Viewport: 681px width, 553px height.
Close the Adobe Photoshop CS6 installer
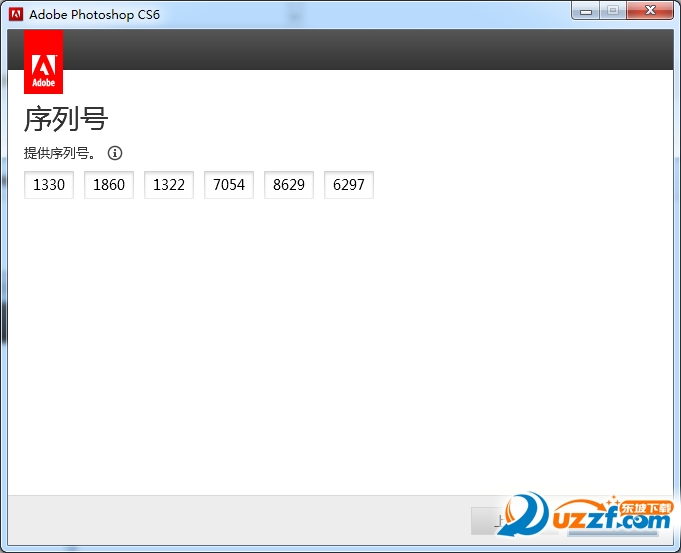click(x=650, y=11)
